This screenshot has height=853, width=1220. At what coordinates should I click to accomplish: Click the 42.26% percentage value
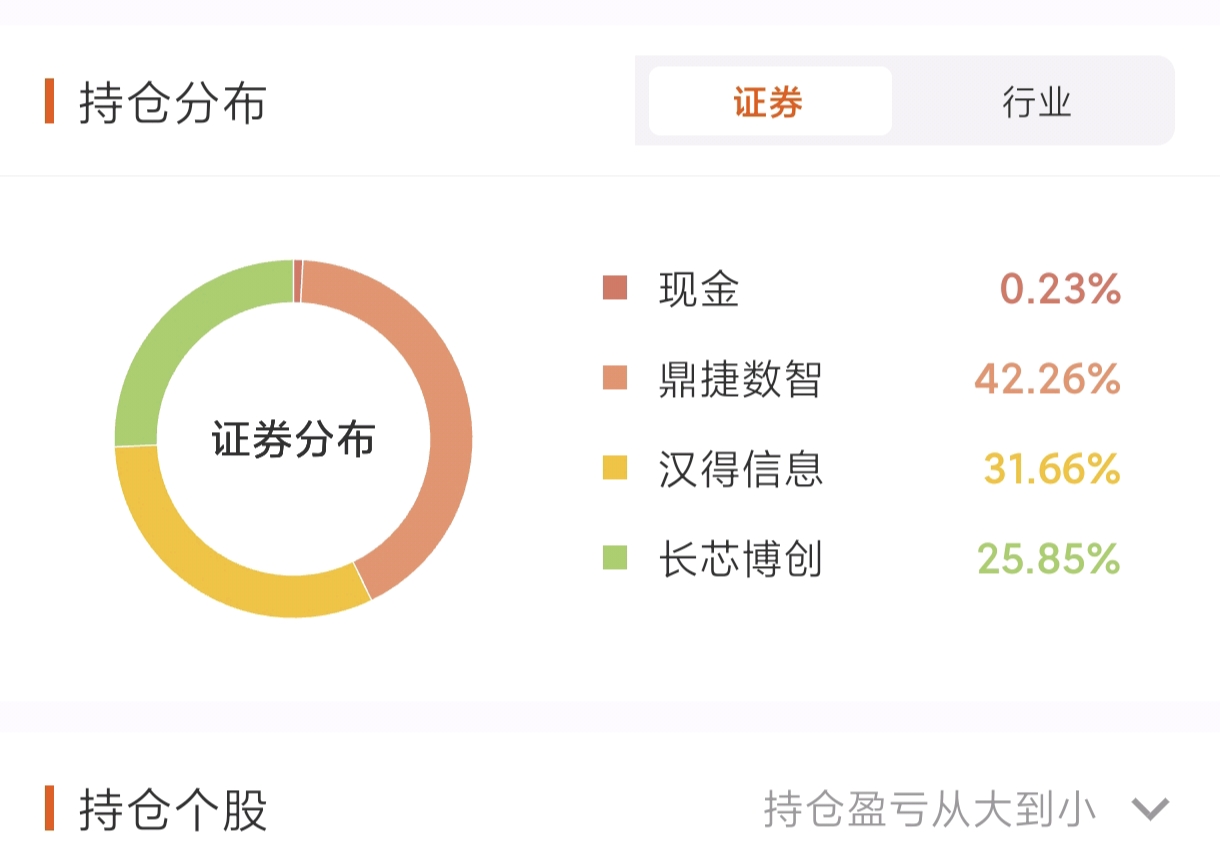[x=1047, y=379]
